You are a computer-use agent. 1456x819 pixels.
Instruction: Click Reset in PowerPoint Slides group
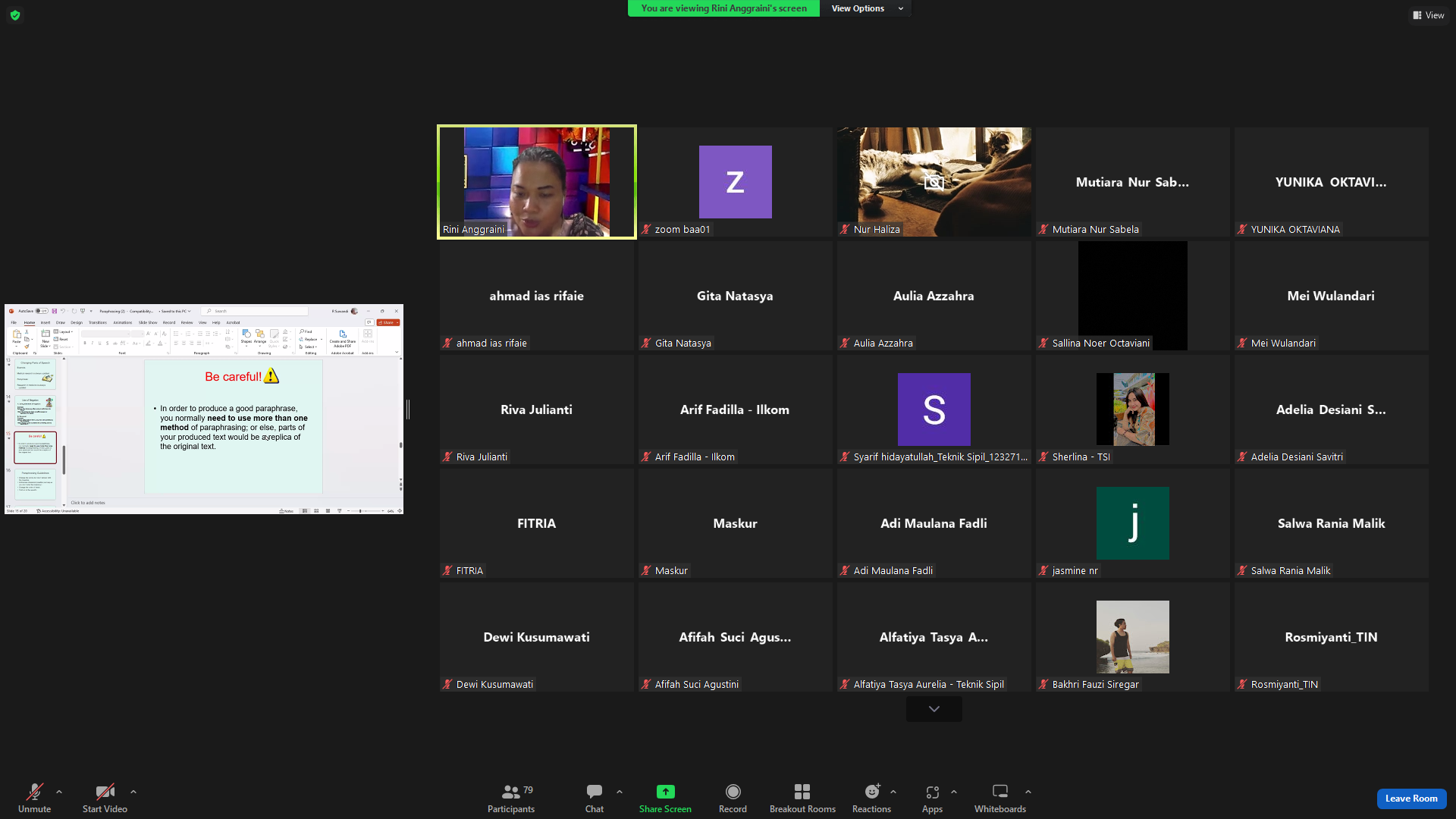[x=61, y=339]
